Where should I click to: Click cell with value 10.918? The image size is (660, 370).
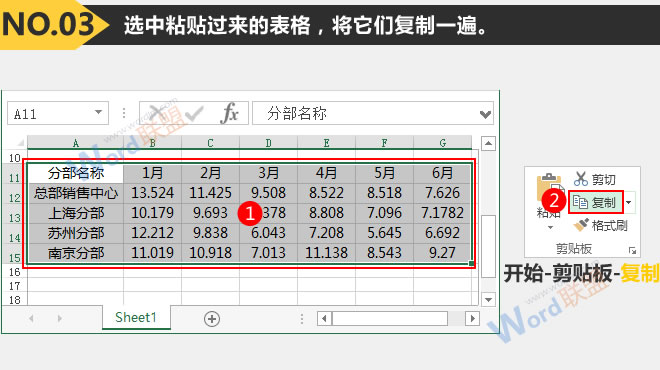210,253
